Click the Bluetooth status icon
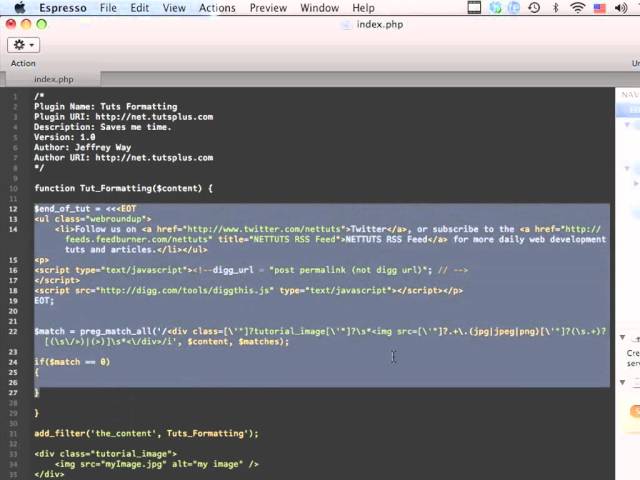 (555, 7)
